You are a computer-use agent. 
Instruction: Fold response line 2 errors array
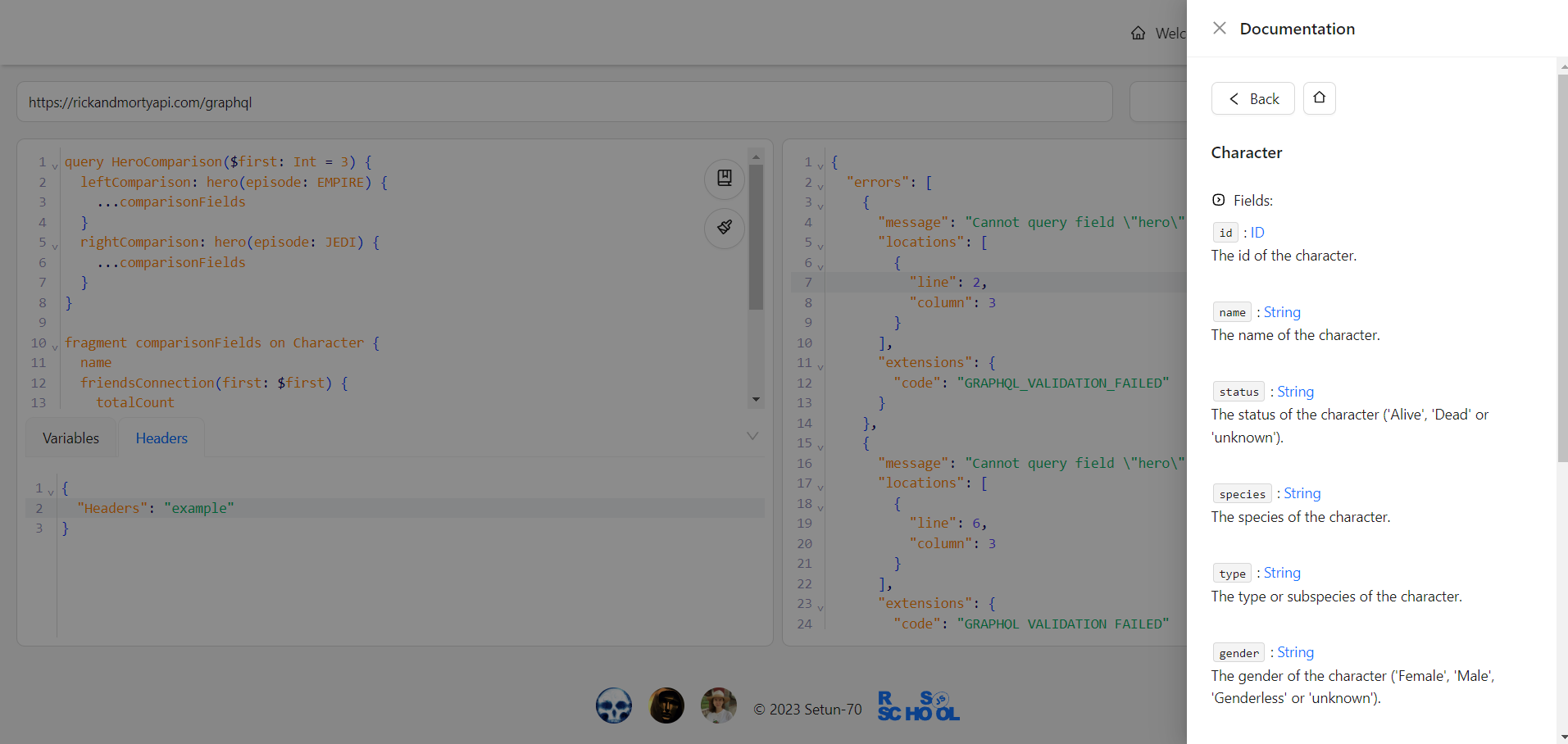[x=820, y=185]
